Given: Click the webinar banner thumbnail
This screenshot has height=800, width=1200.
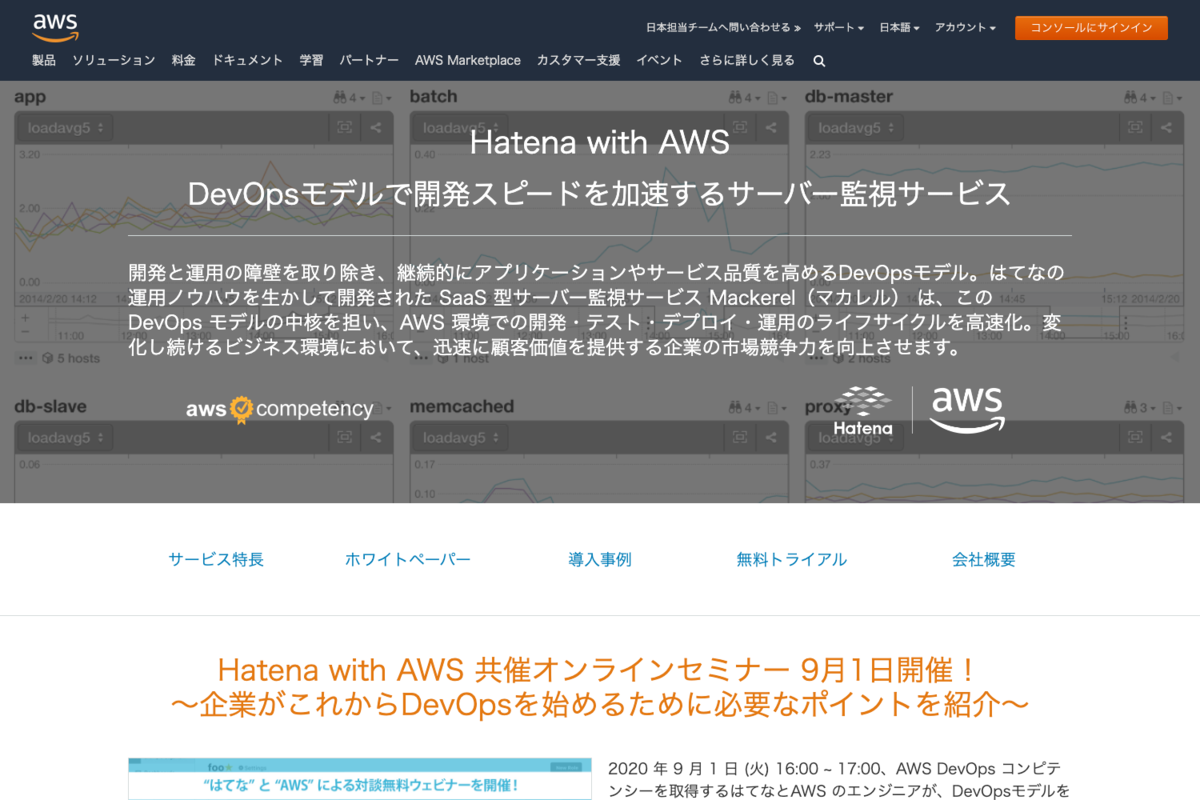Looking at the screenshot, I should click(359, 779).
